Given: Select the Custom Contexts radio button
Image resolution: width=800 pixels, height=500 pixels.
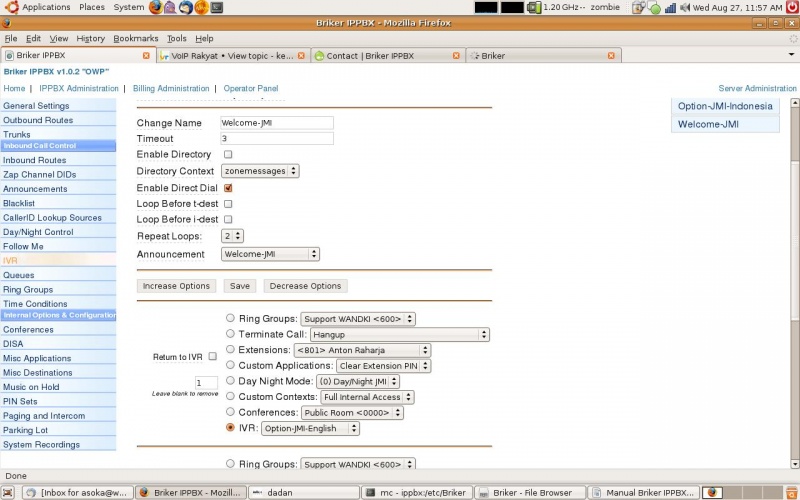Looking at the screenshot, I should [230, 396].
